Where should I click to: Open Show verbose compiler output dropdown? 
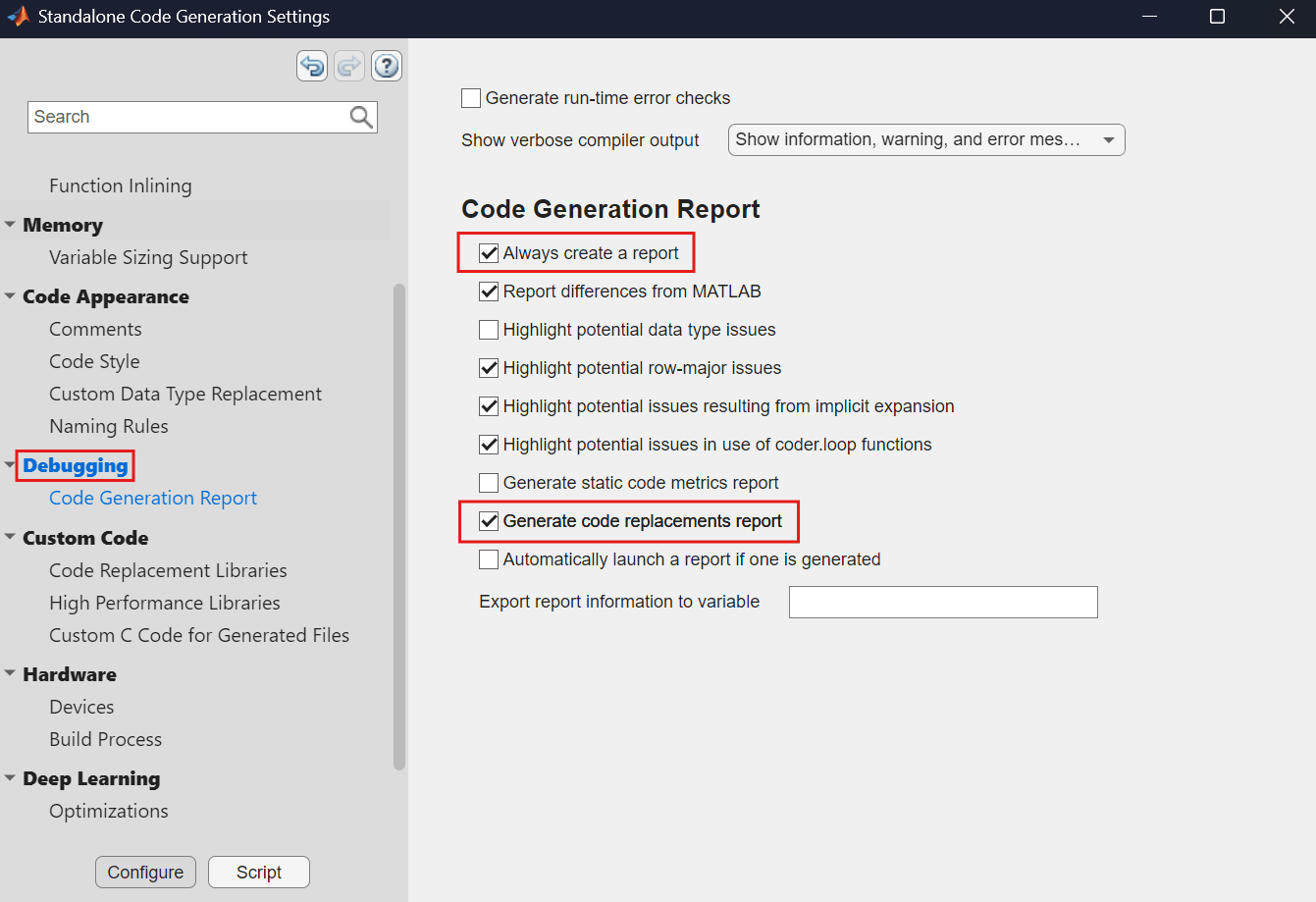pyautogui.click(x=925, y=140)
